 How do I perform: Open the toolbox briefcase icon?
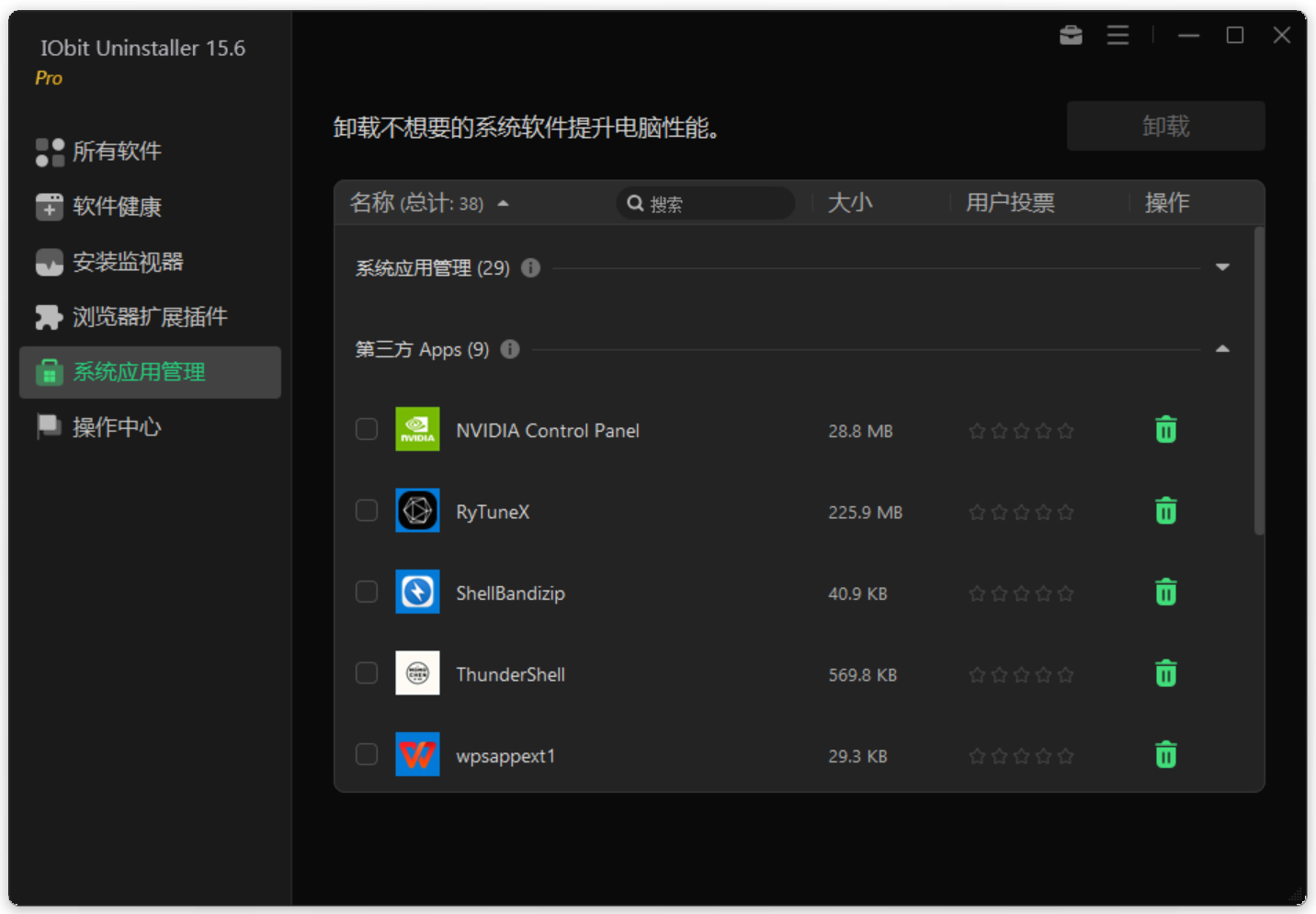click(1071, 35)
